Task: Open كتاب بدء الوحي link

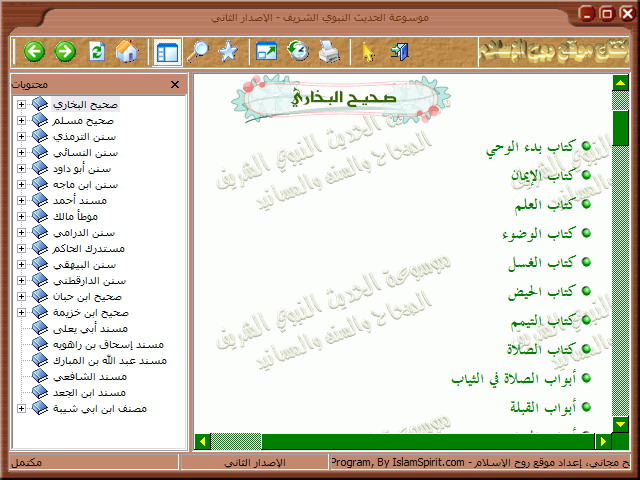Action: point(531,147)
